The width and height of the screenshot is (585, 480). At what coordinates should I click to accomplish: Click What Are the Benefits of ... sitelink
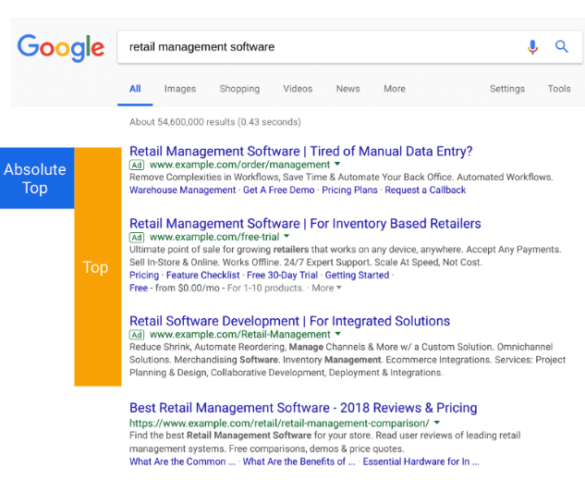[299, 462]
